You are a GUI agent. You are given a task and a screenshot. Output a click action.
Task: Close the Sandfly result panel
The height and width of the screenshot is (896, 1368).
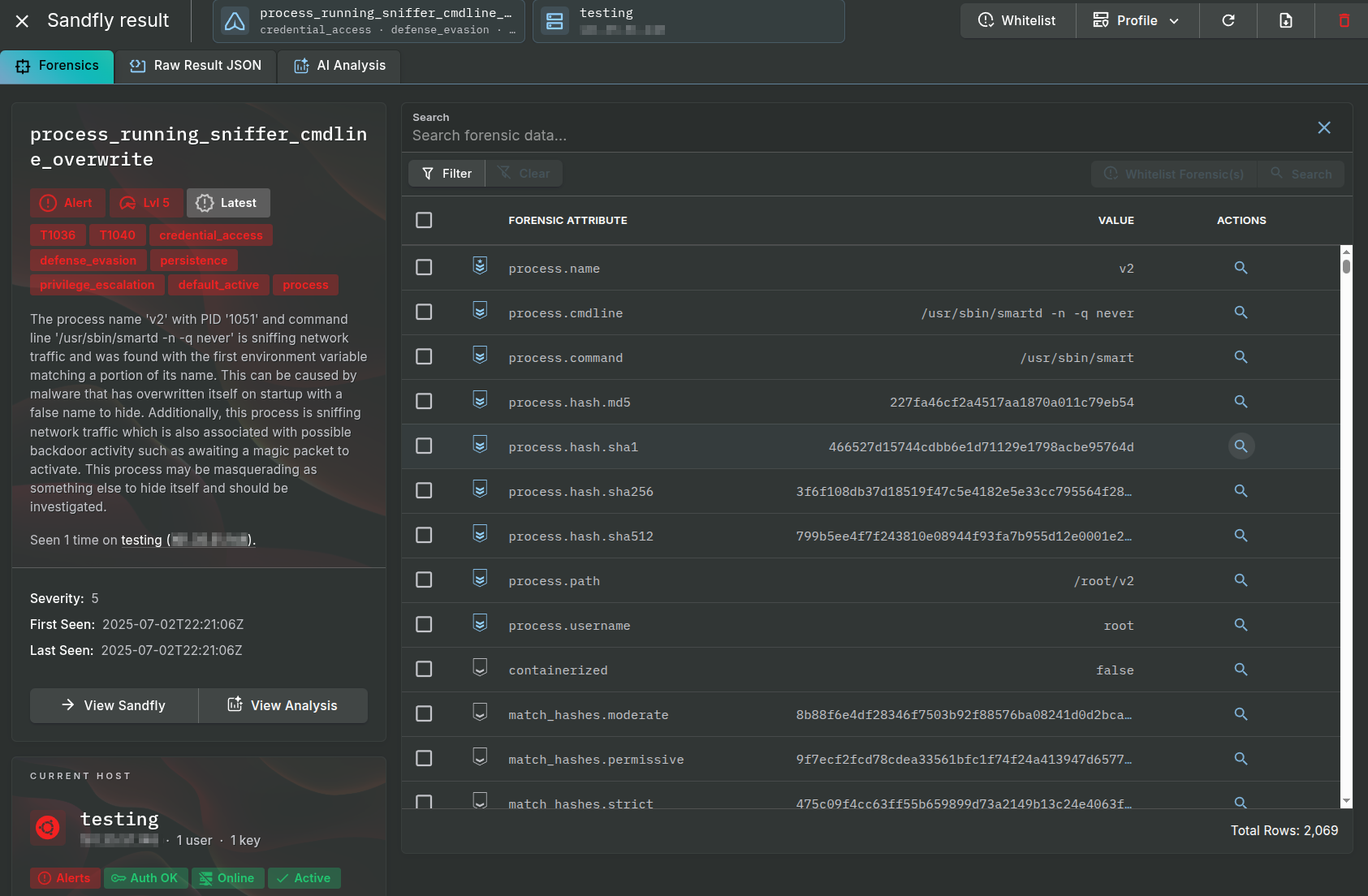click(22, 21)
